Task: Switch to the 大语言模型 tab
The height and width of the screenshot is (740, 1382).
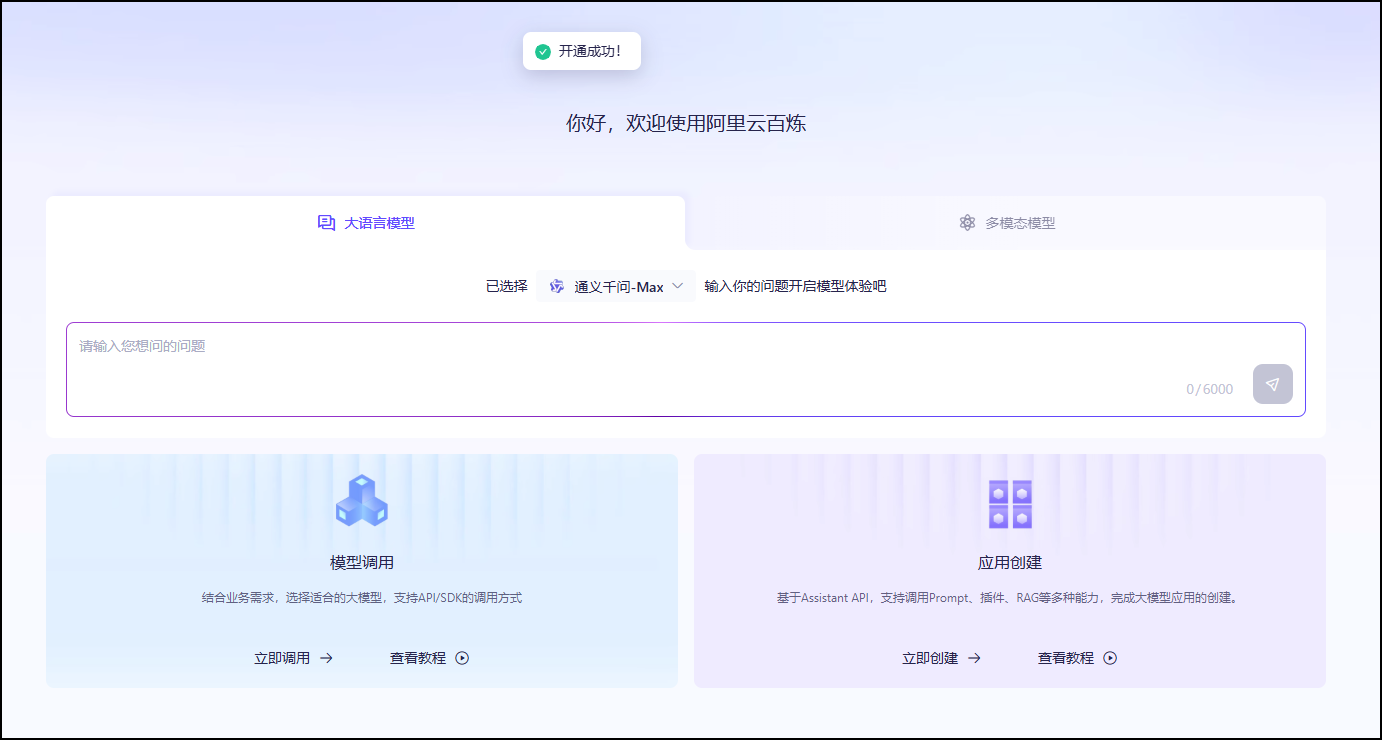Action: tap(366, 223)
